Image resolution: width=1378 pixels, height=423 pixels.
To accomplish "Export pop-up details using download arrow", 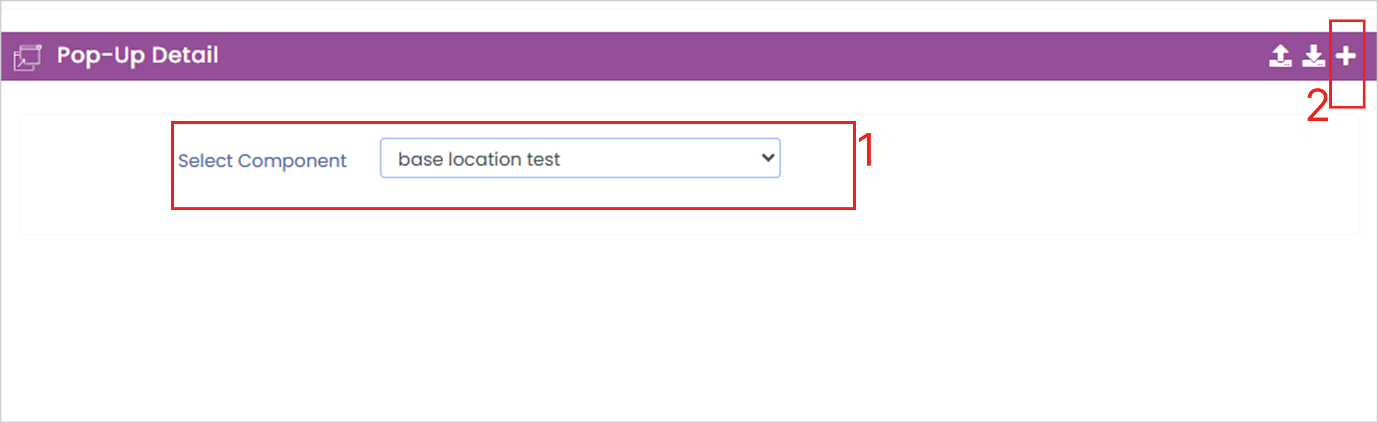I will pos(1314,56).
